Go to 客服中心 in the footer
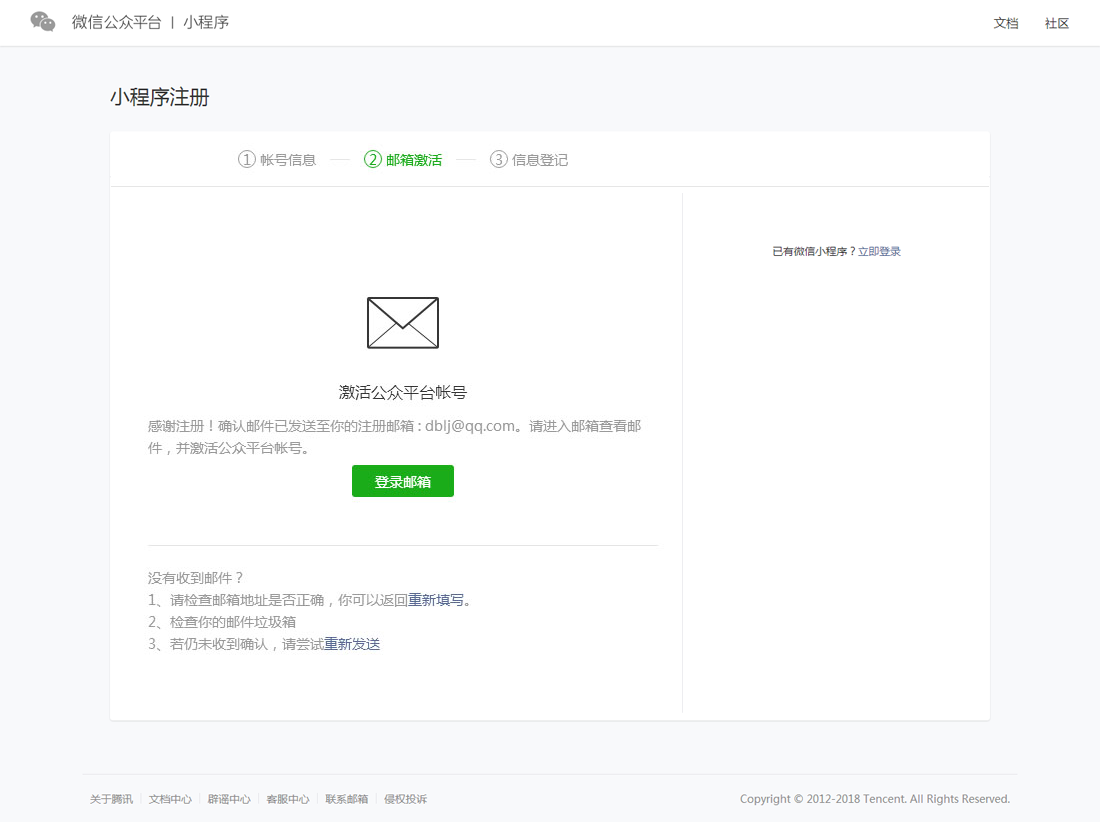The height and width of the screenshot is (822, 1100). [288, 799]
